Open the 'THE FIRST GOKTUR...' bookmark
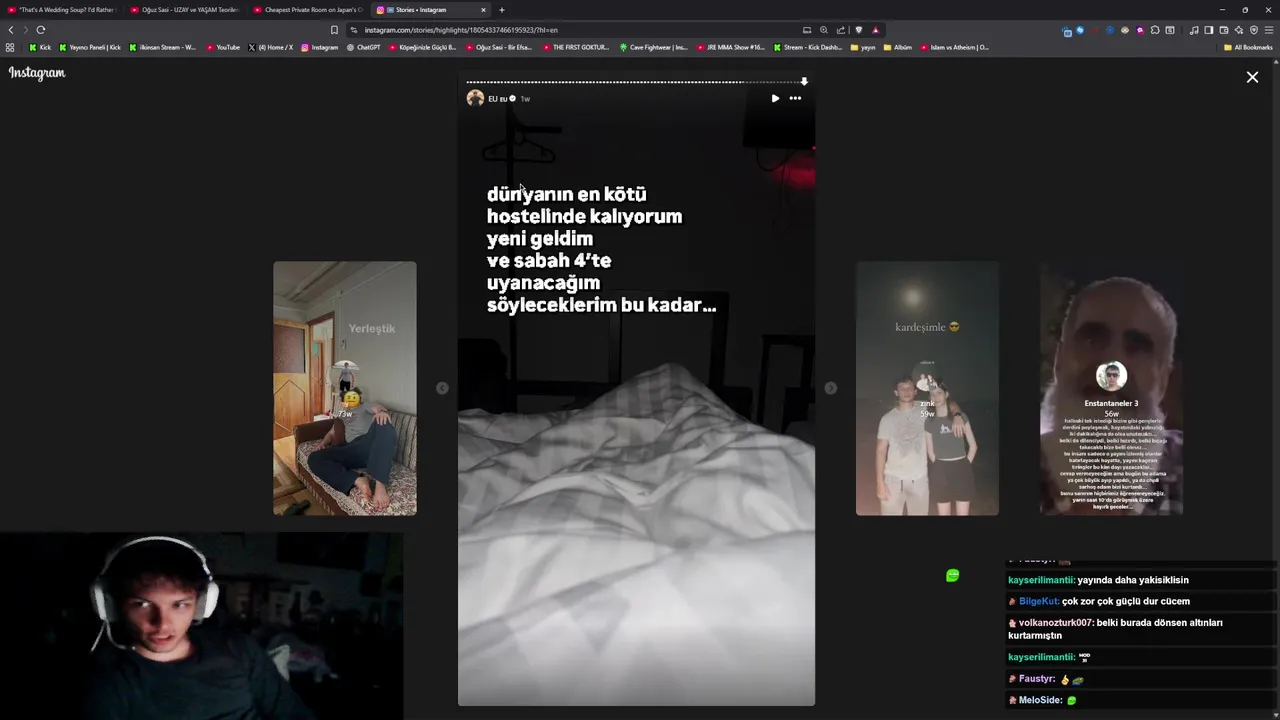 click(x=576, y=47)
